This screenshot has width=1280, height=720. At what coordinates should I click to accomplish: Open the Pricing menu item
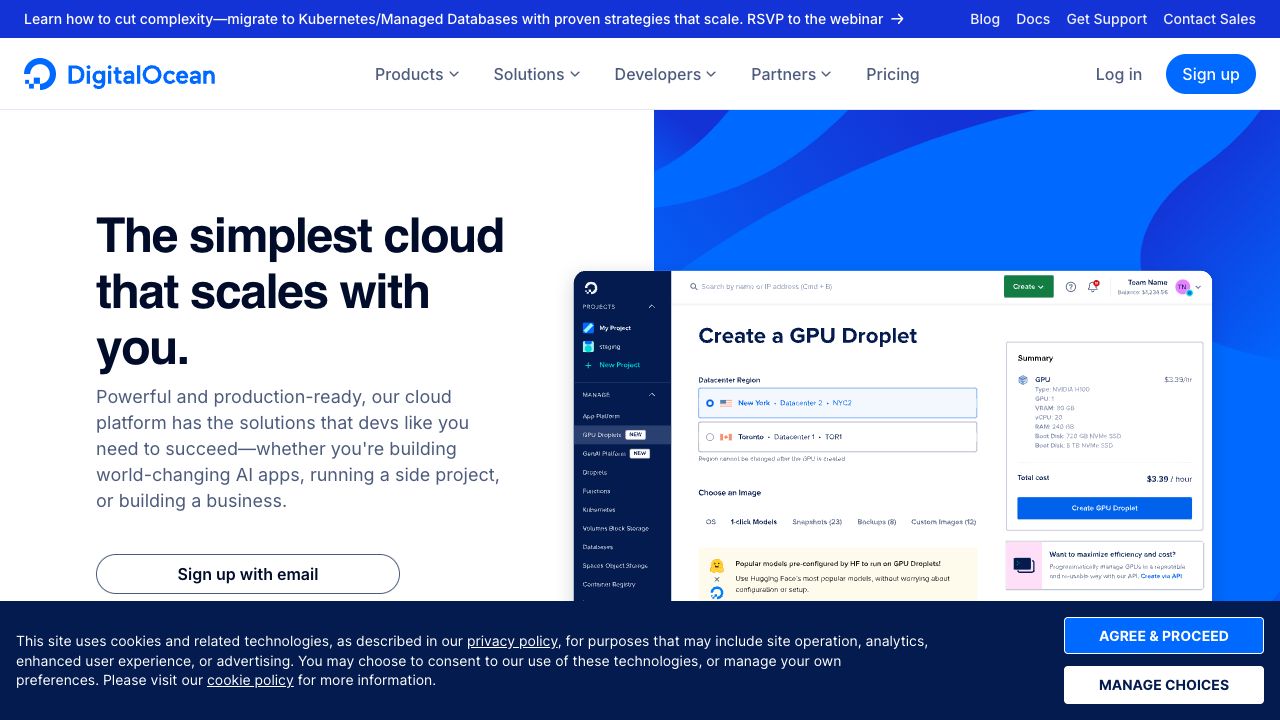click(x=892, y=74)
